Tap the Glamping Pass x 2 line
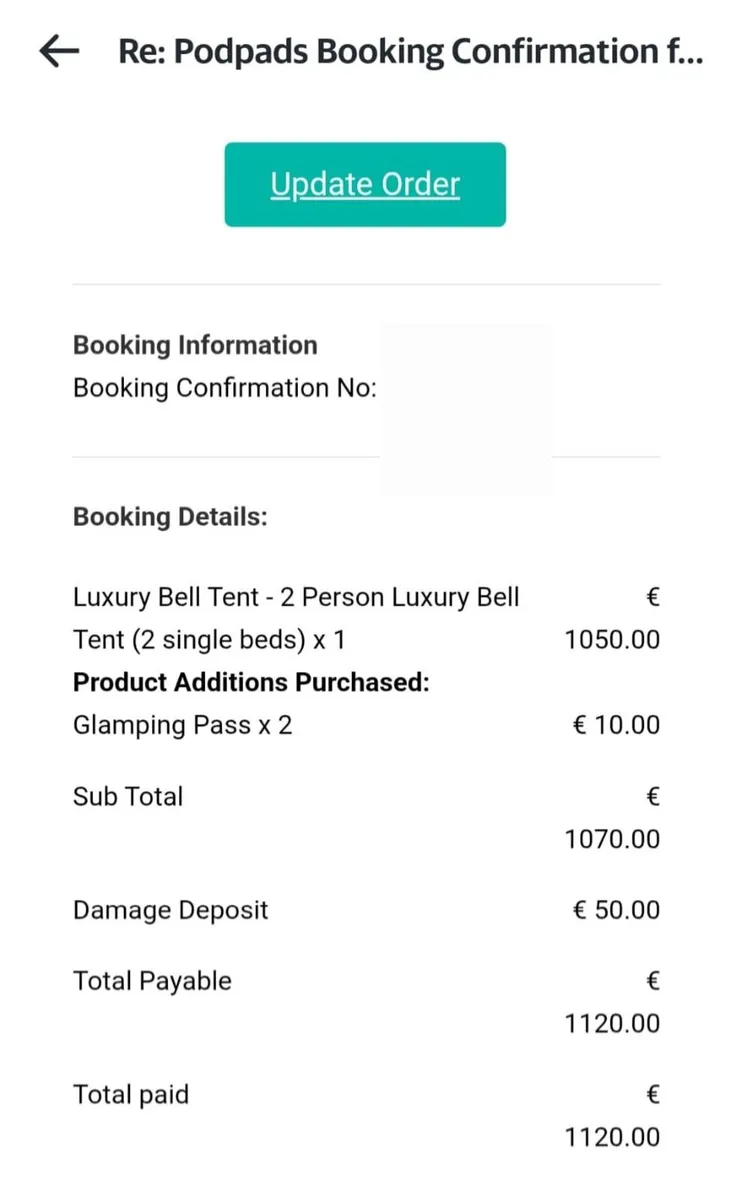This screenshot has width=730, height=1200. click(183, 725)
